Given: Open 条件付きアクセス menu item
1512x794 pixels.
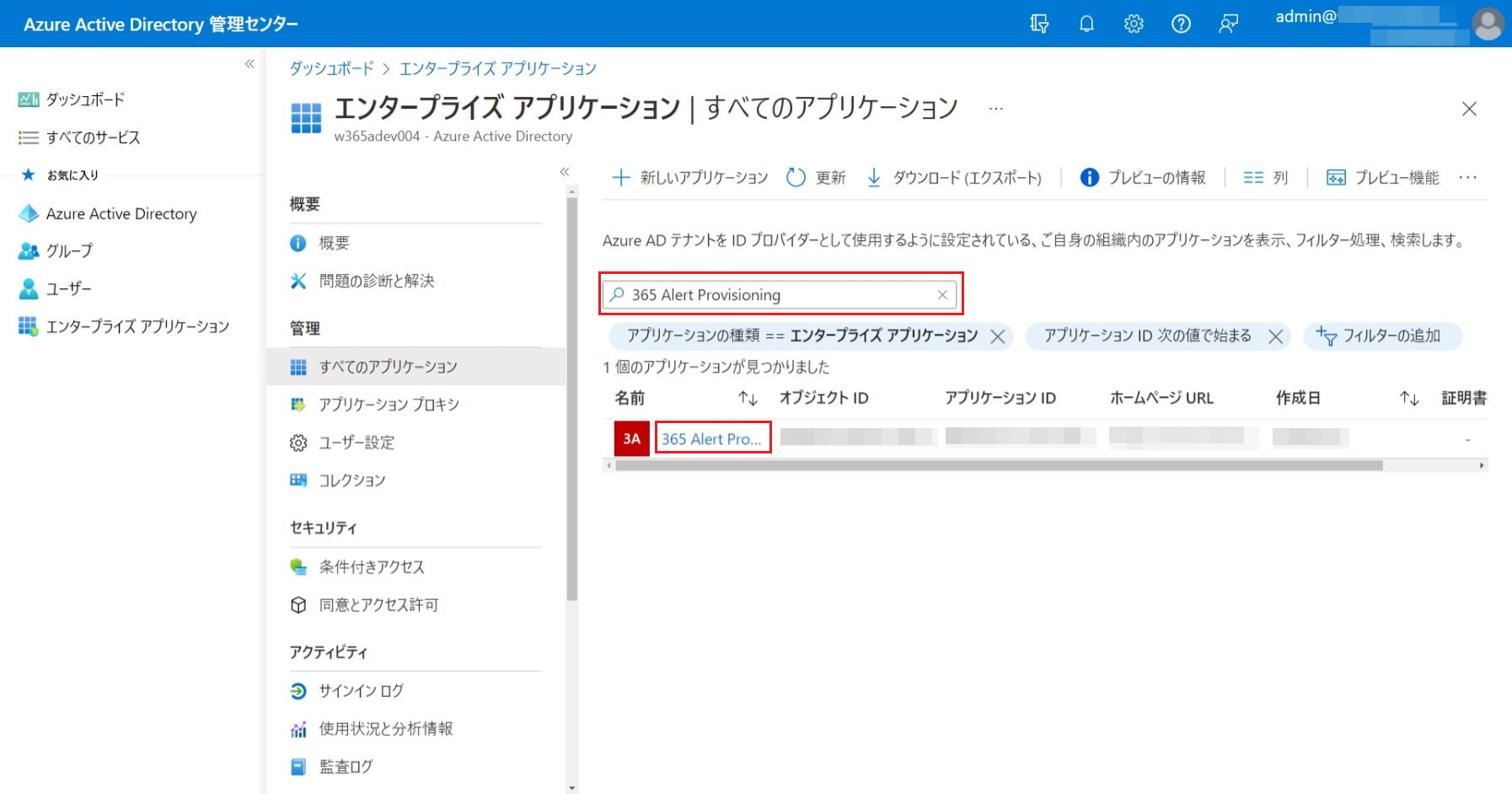Looking at the screenshot, I should 371,567.
